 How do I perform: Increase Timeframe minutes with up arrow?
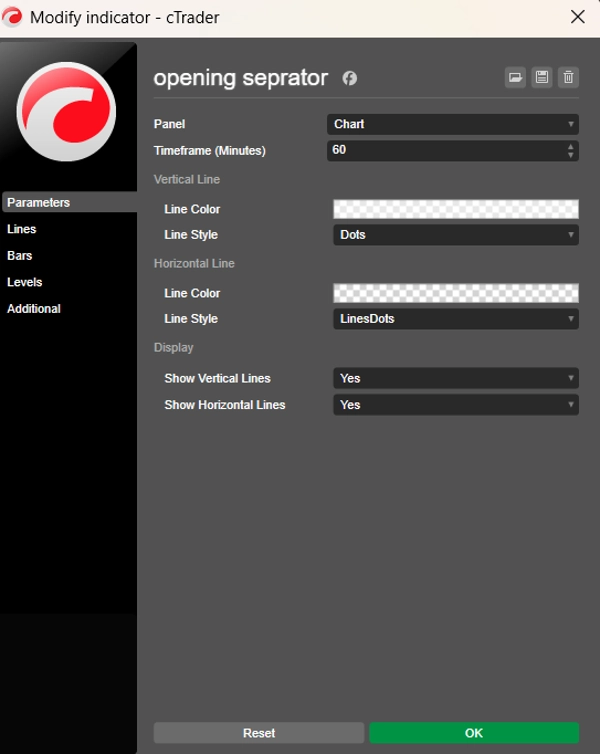571,146
